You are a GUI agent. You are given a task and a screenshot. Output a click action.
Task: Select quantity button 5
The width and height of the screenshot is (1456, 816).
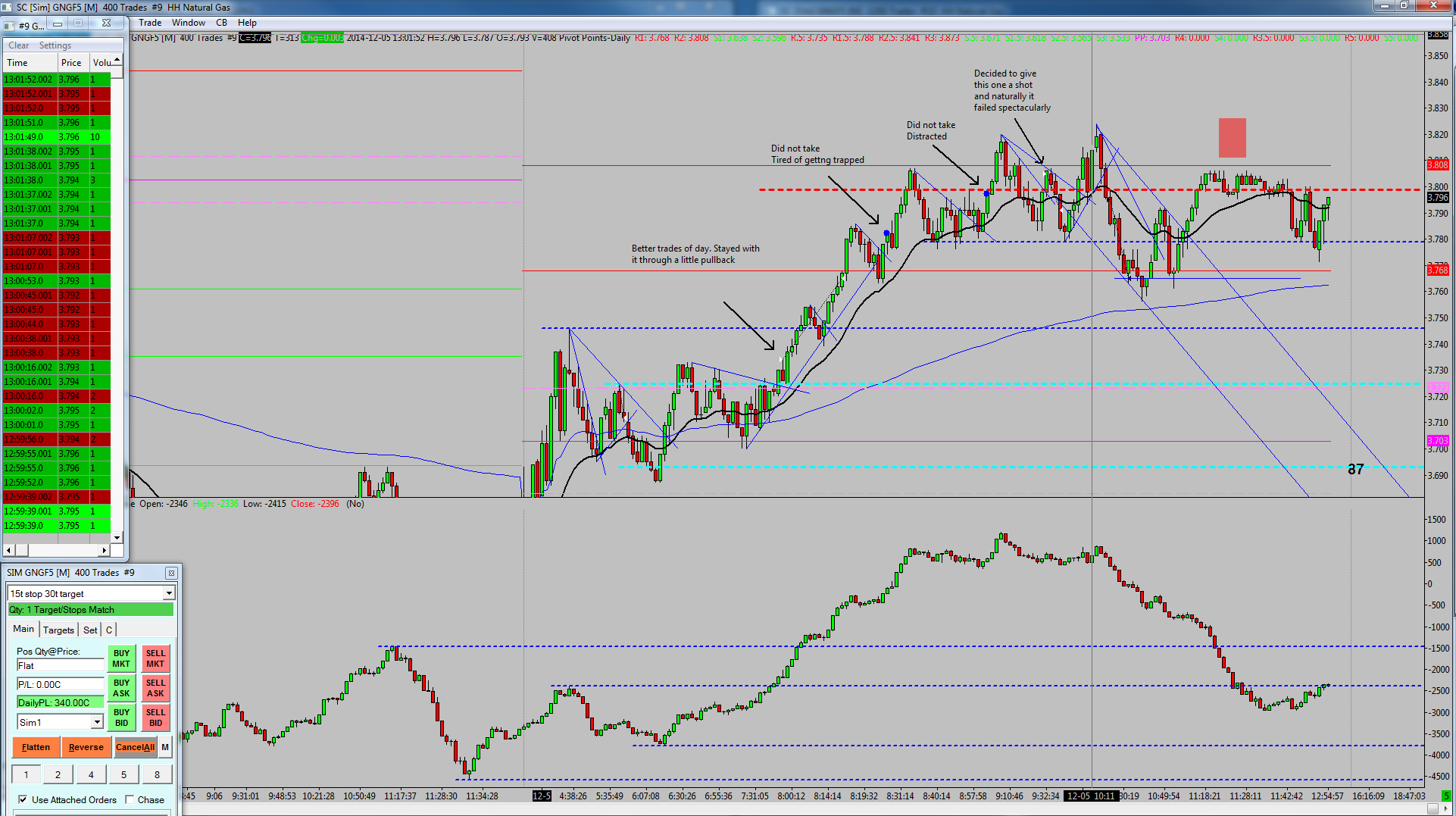click(124, 774)
